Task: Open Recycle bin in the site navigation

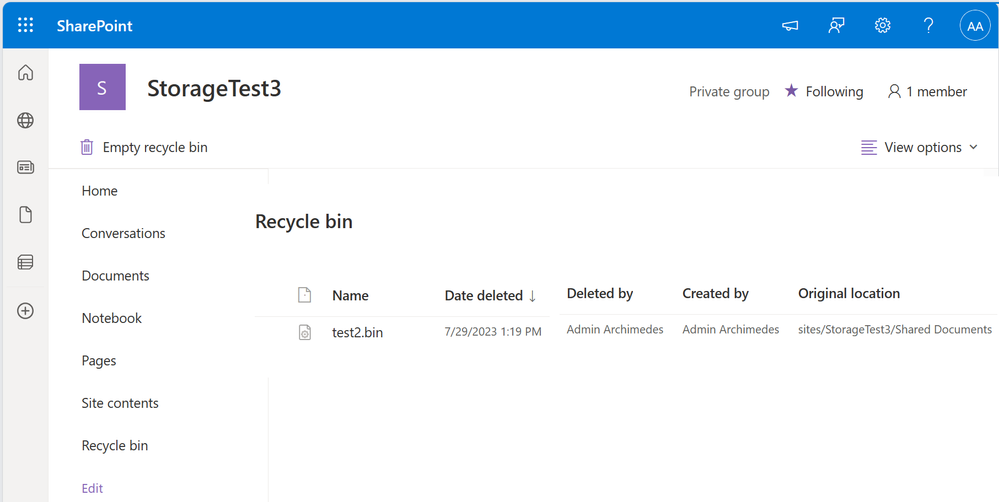Action: pyautogui.click(x=115, y=446)
